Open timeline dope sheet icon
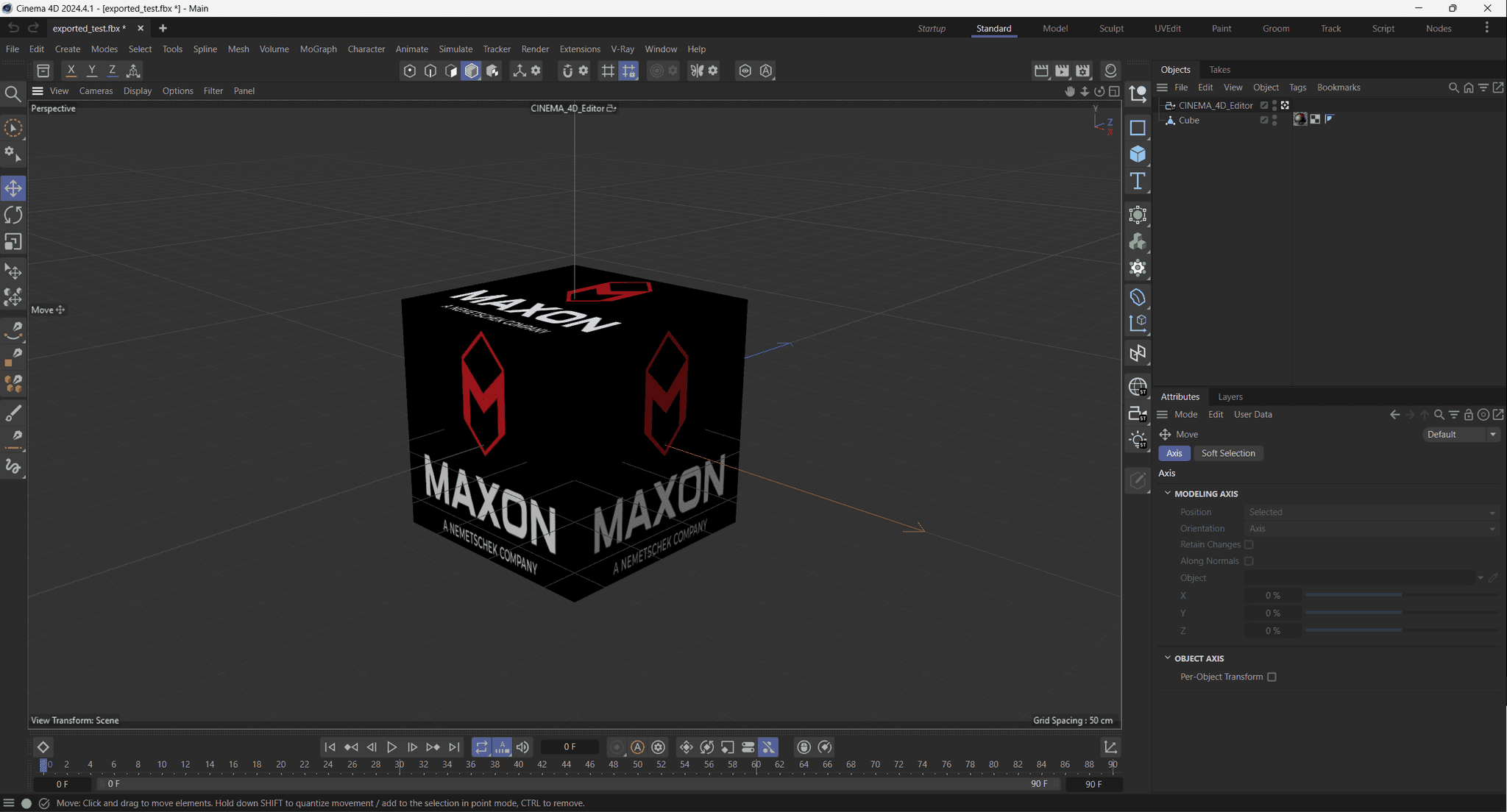 (x=1110, y=747)
